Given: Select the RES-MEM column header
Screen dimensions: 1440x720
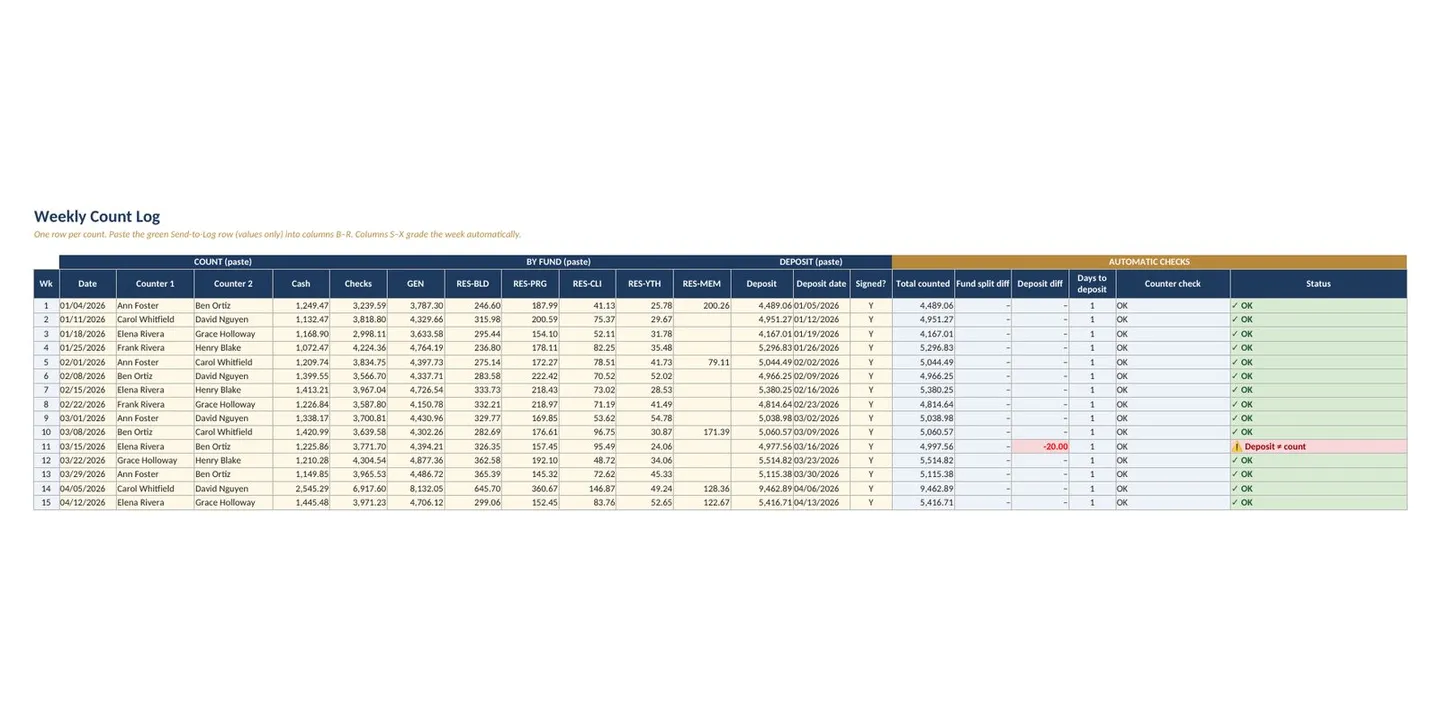Looking at the screenshot, I should point(702,284).
